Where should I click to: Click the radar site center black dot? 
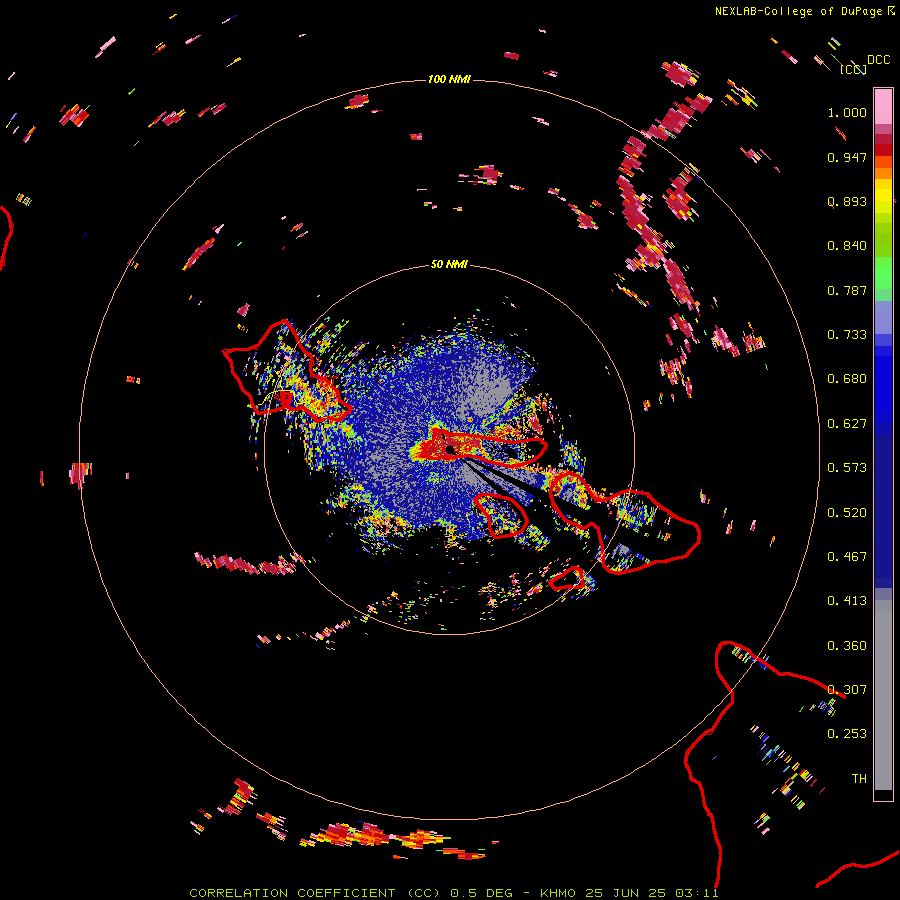coord(451,449)
